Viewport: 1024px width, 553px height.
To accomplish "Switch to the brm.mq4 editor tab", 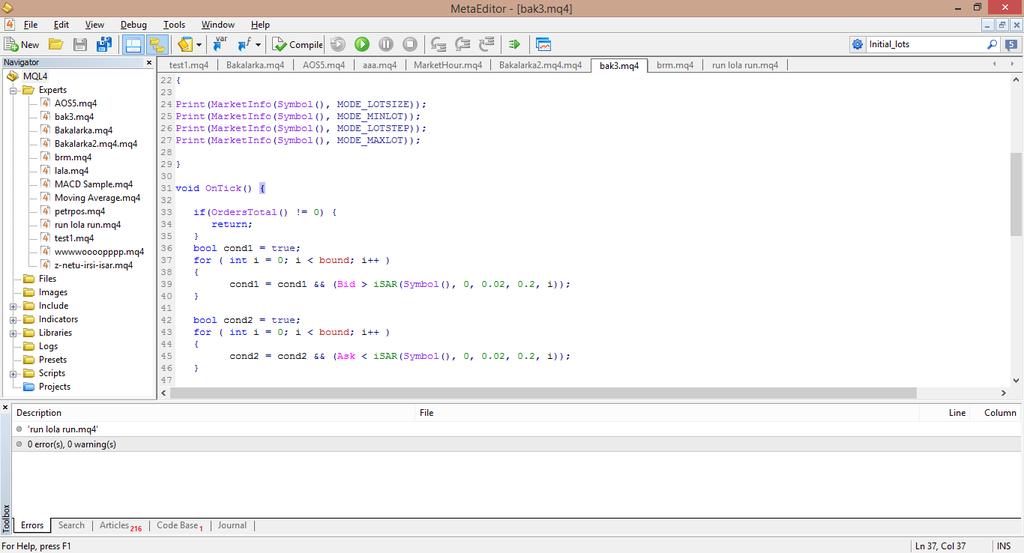I will [x=675, y=65].
